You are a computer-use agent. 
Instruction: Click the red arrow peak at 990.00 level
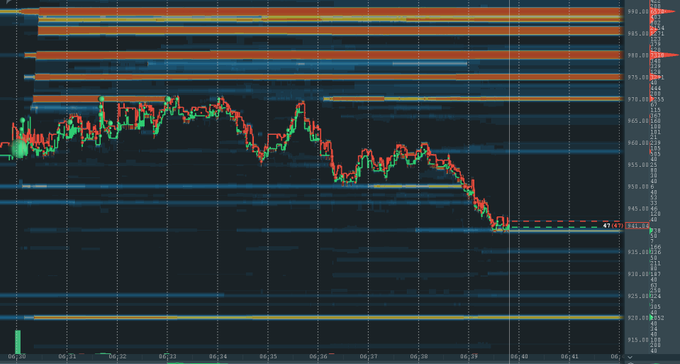pos(664,11)
